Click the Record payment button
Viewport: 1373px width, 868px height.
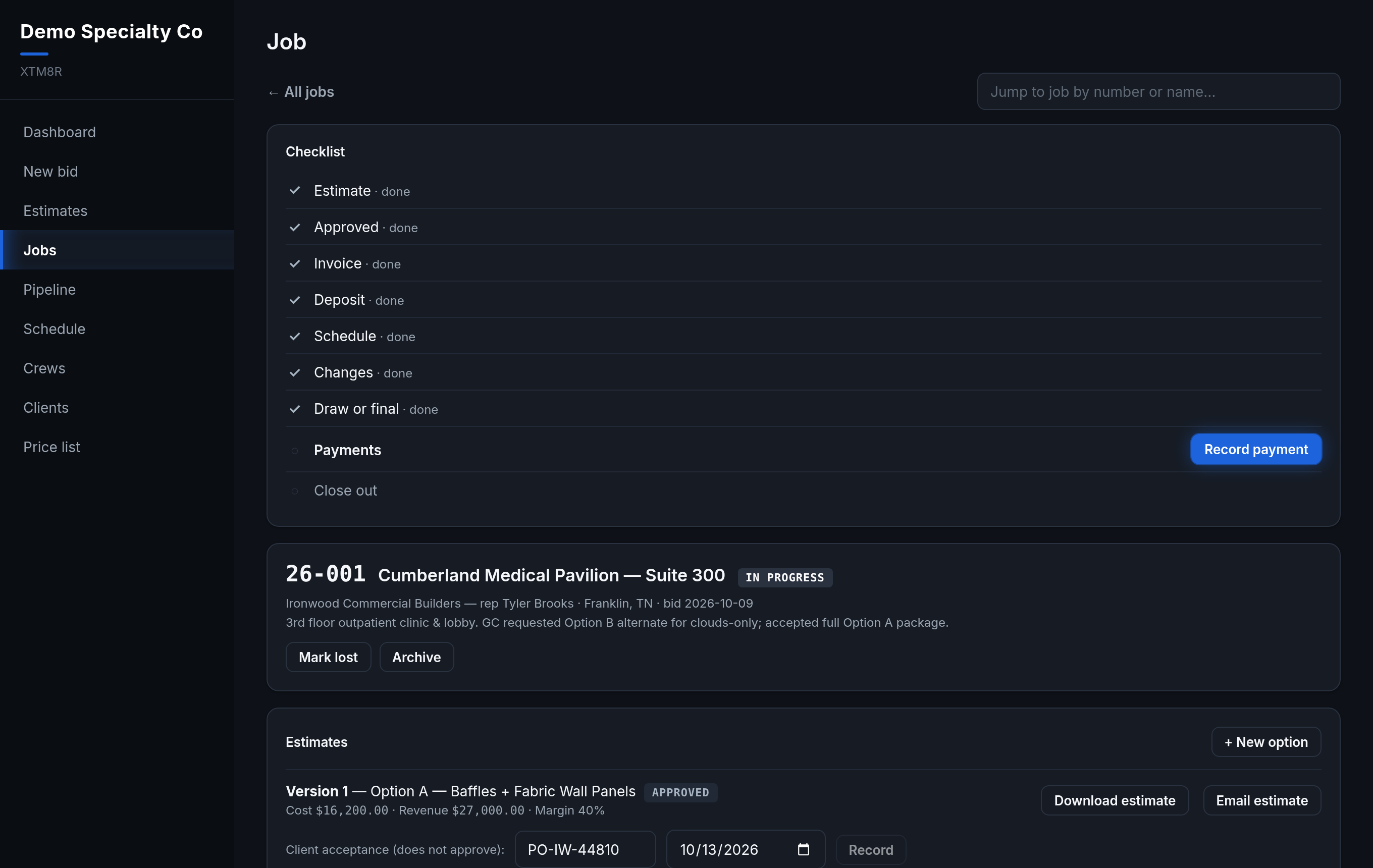click(x=1255, y=449)
